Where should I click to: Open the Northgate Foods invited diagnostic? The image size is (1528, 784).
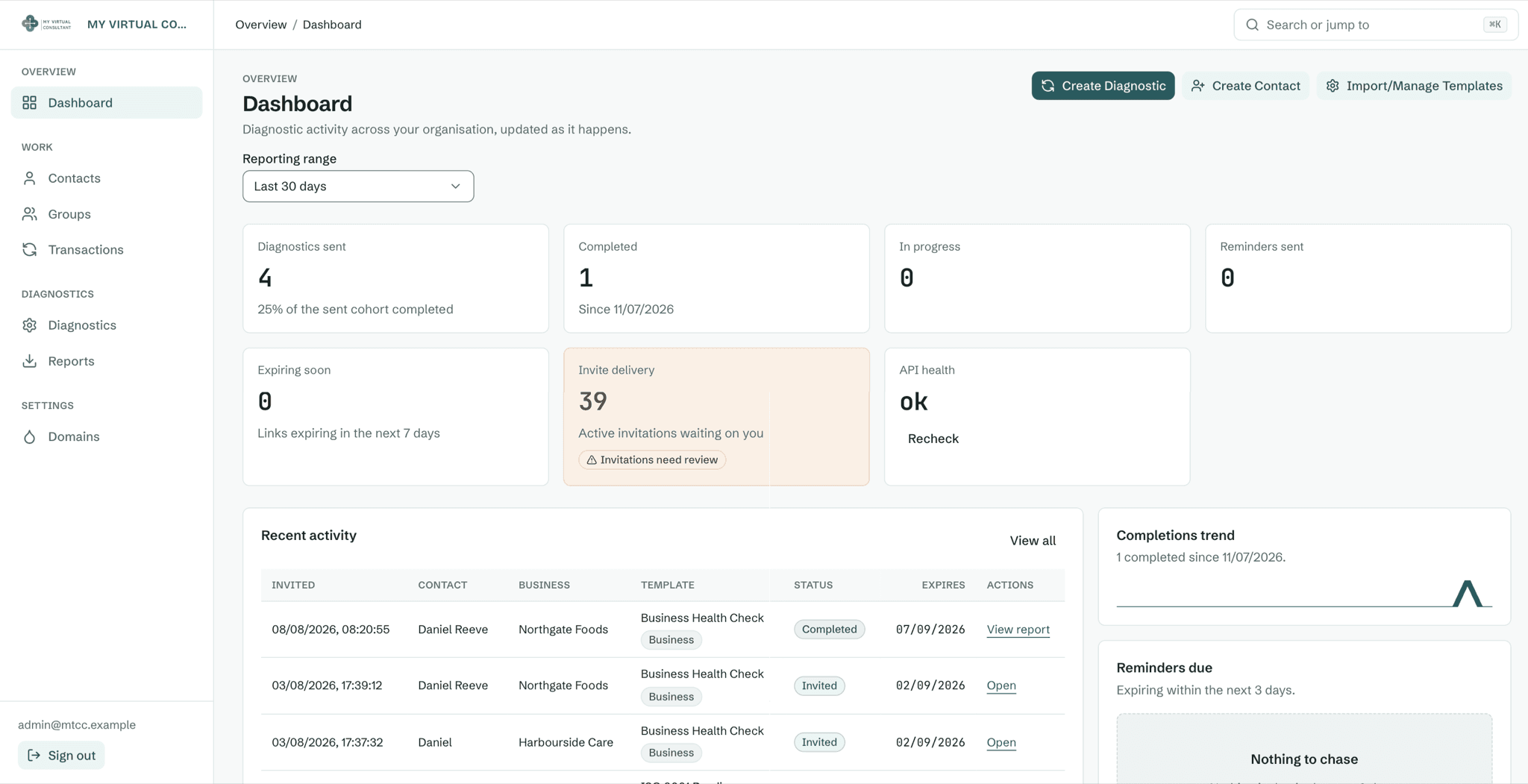click(x=1001, y=686)
